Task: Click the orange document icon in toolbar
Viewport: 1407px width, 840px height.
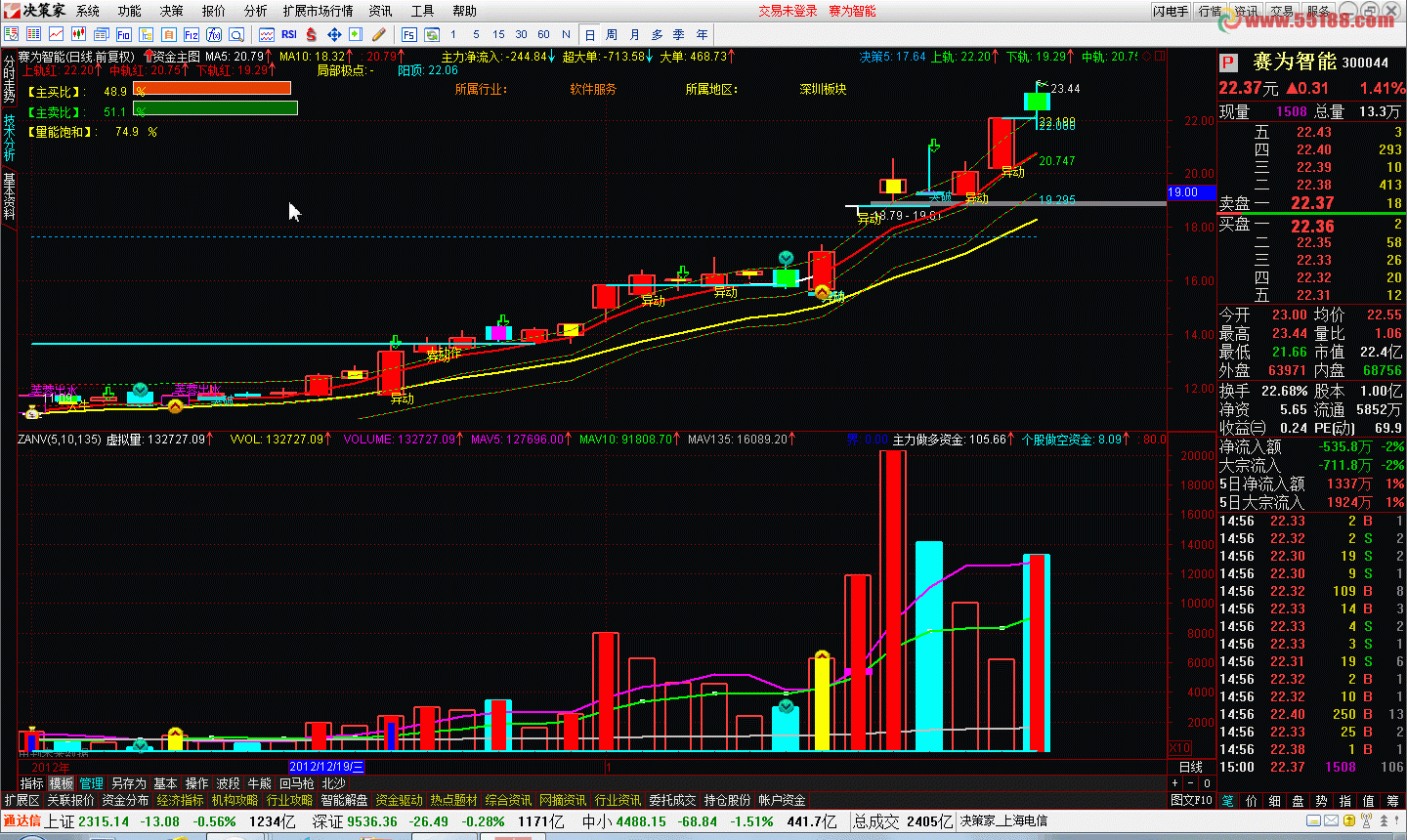Action: pos(168,34)
